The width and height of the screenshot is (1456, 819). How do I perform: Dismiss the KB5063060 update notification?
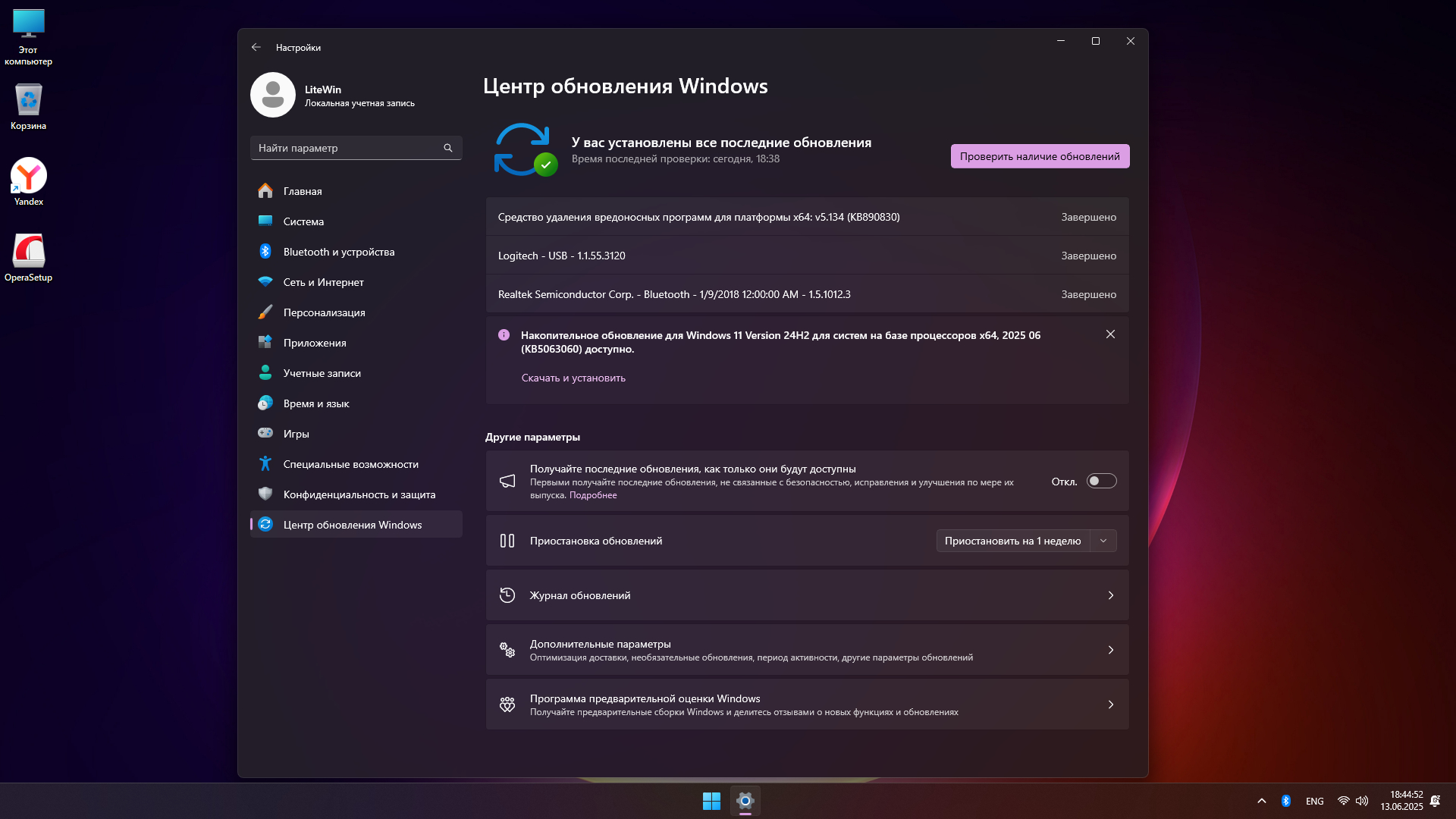coord(1110,334)
